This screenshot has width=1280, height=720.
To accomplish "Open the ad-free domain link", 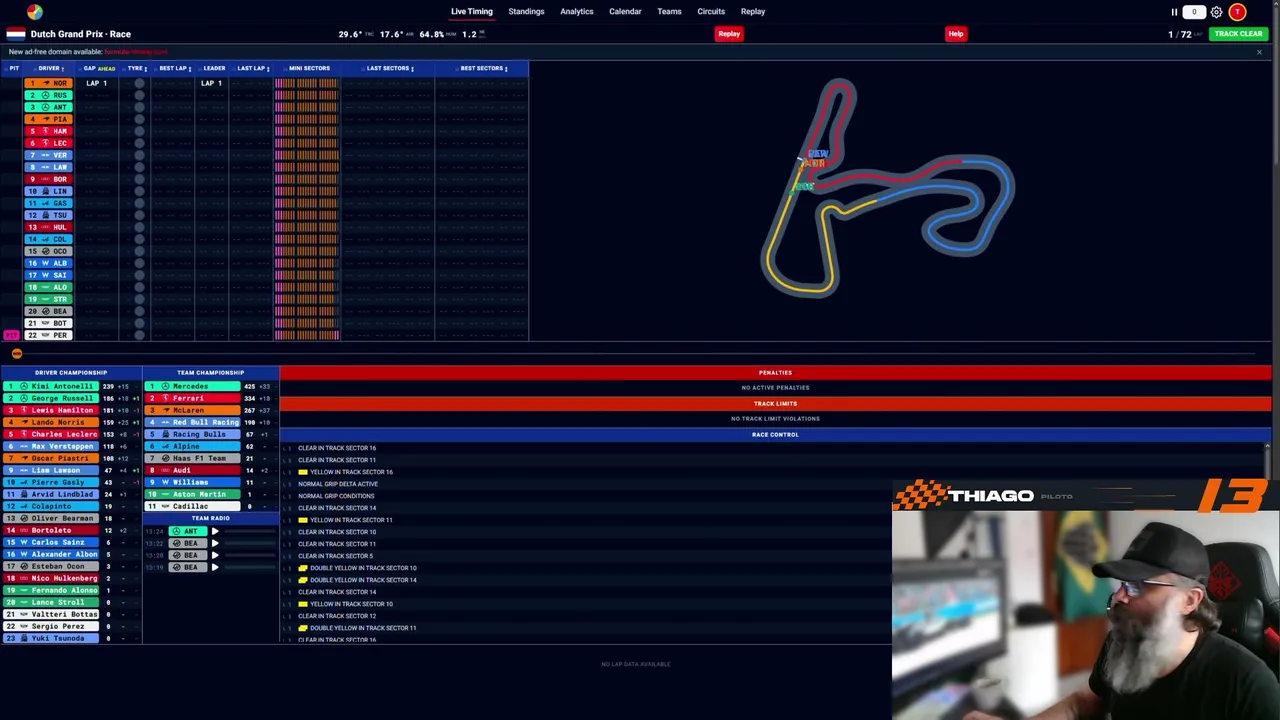I will [136, 52].
